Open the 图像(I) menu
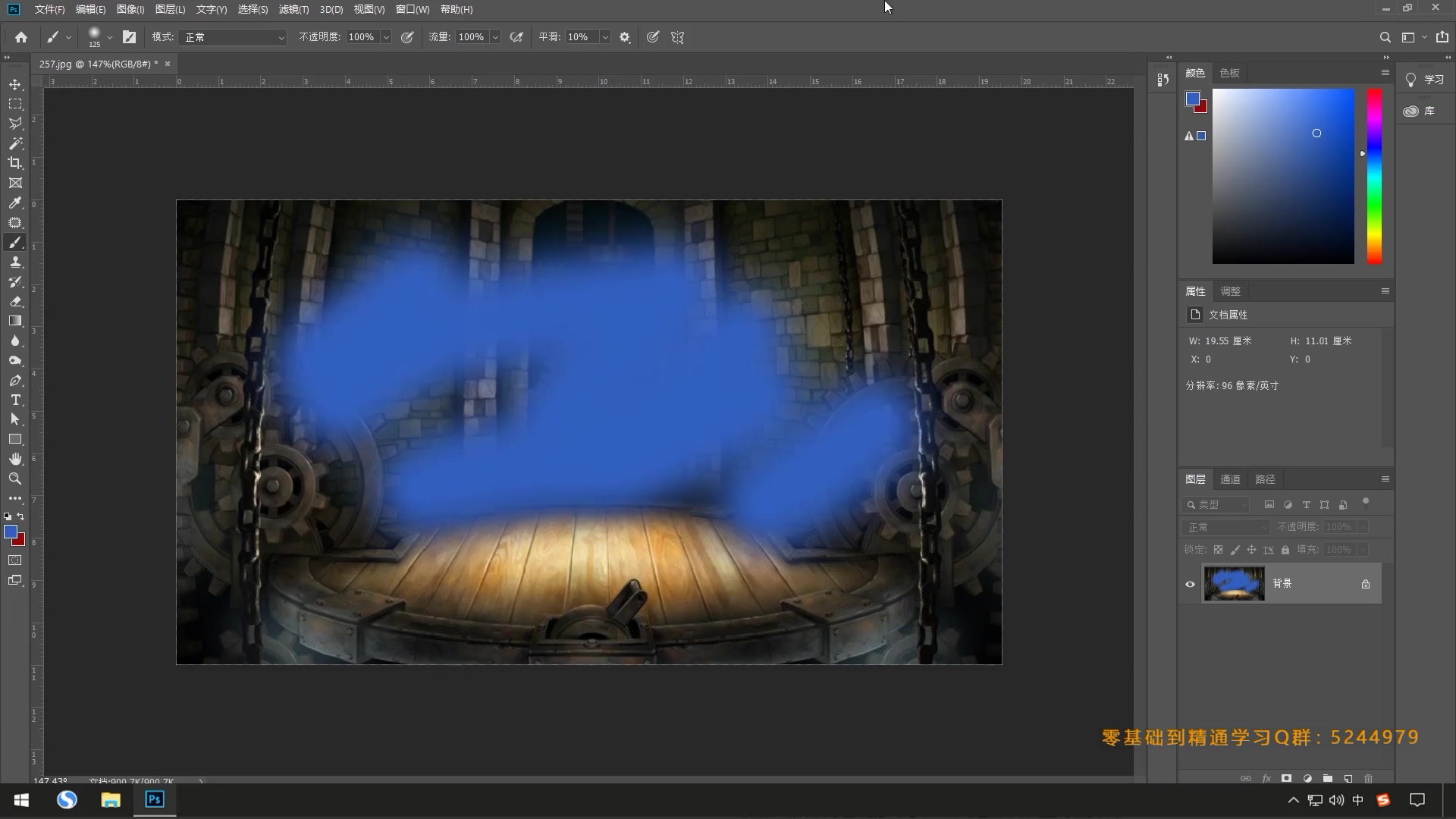 (x=130, y=9)
